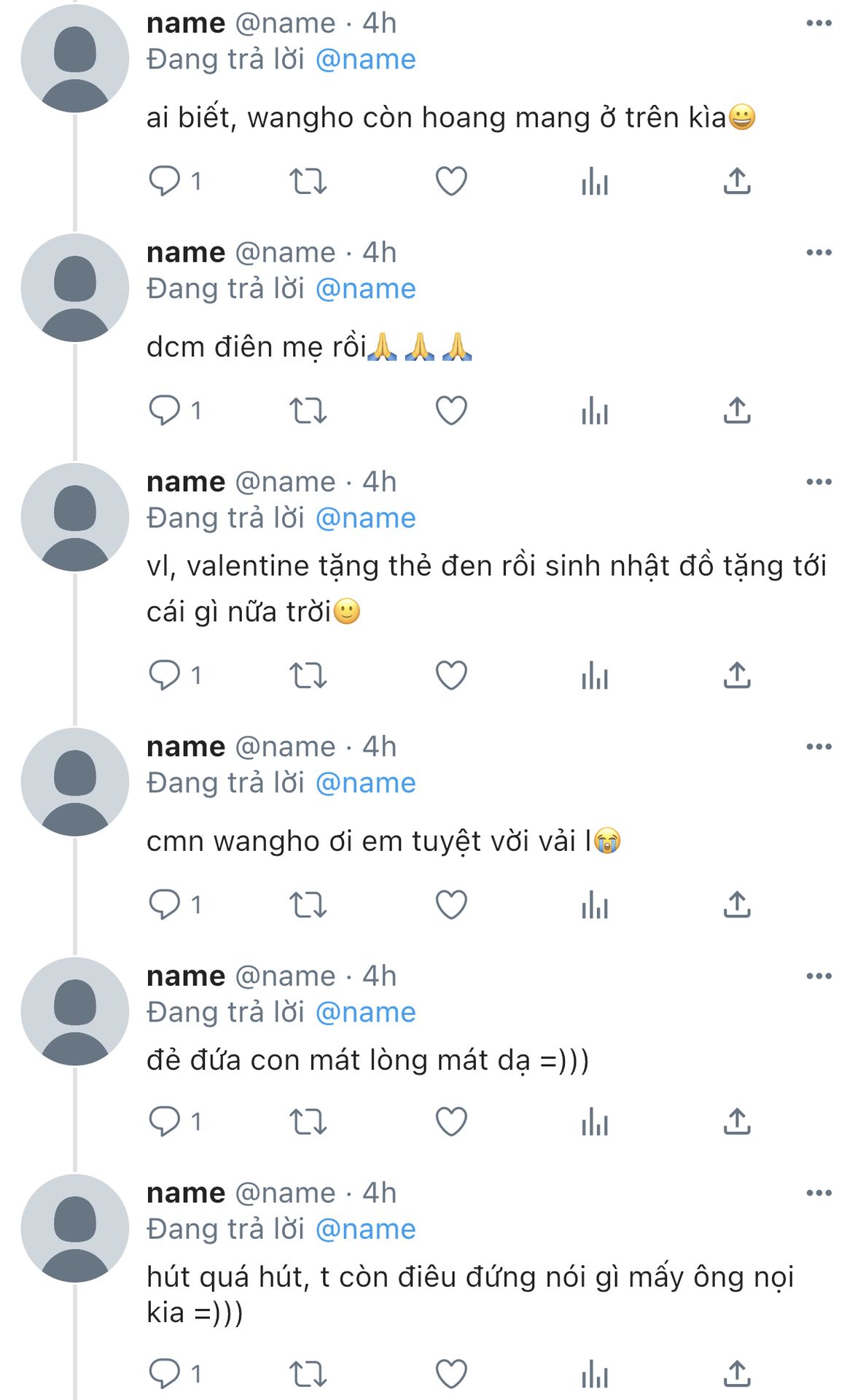
Task: Open author name on 'hút quá hút' tweet
Action: (186, 1193)
